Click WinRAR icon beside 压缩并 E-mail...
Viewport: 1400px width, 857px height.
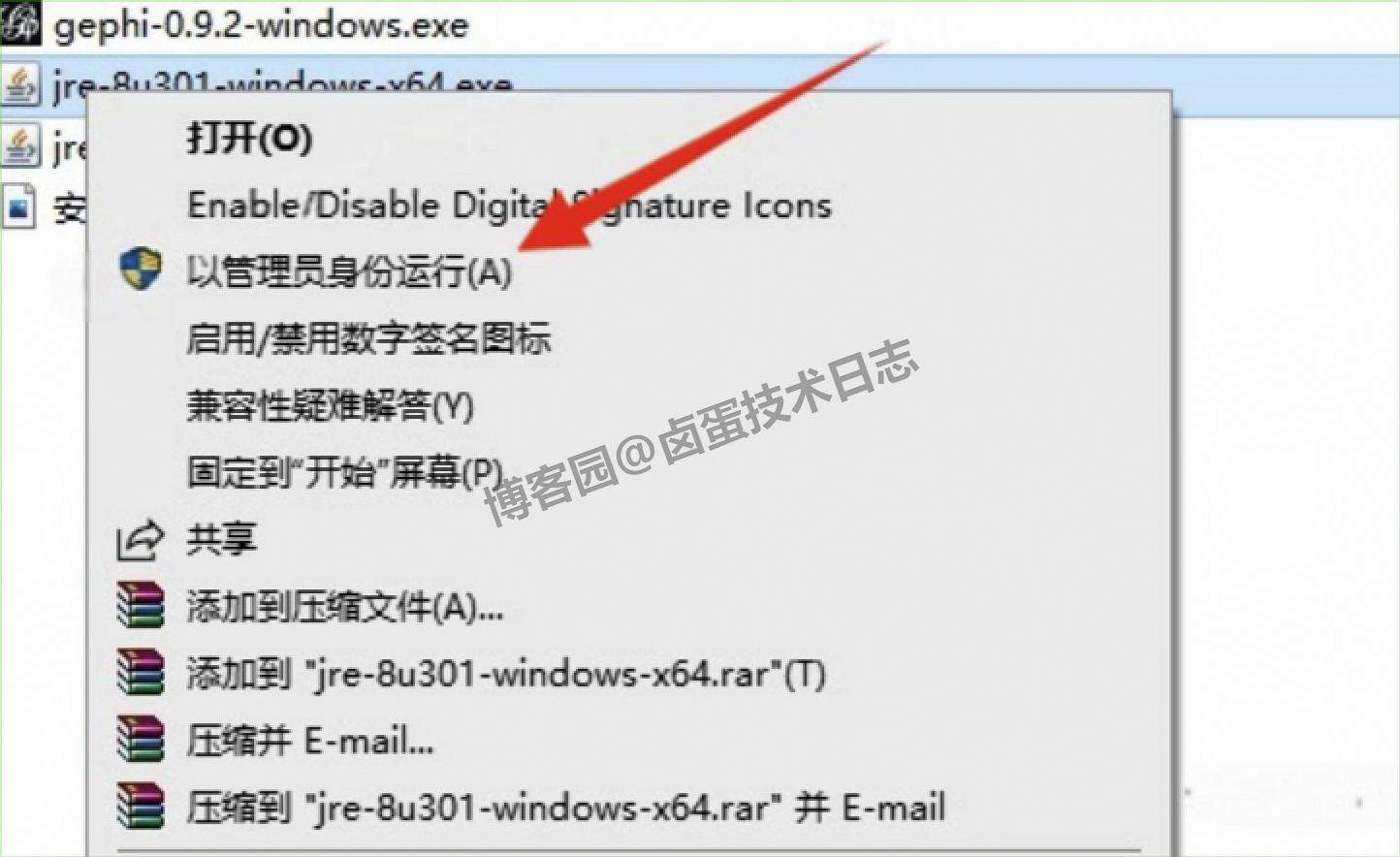(x=141, y=740)
